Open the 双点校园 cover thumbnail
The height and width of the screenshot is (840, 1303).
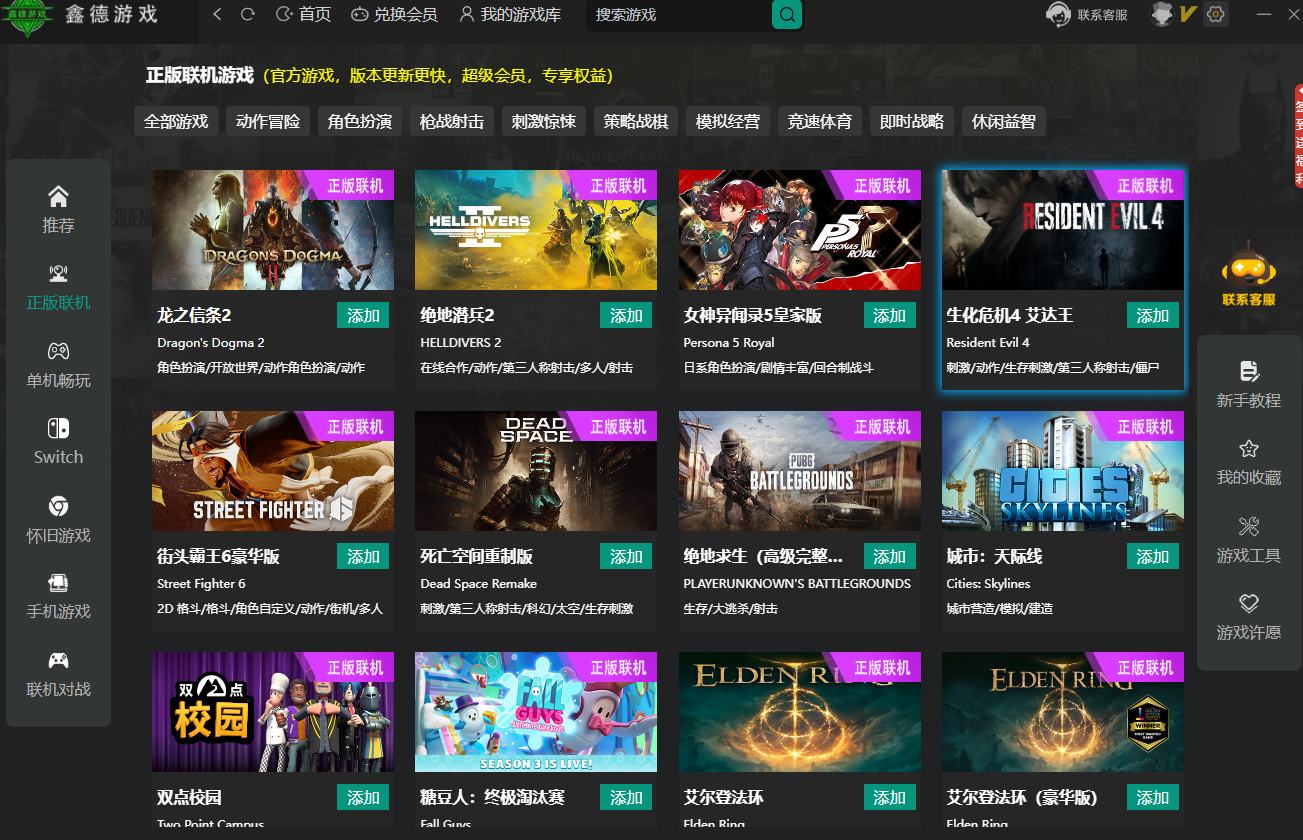(x=273, y=712)
